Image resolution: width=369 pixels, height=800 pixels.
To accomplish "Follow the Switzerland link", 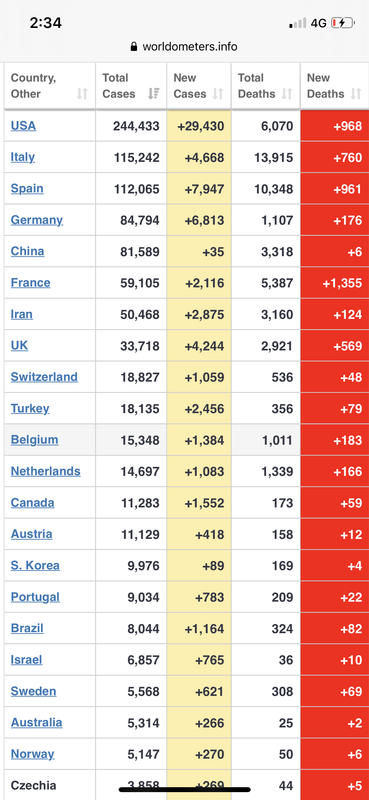I will [44, 377].
